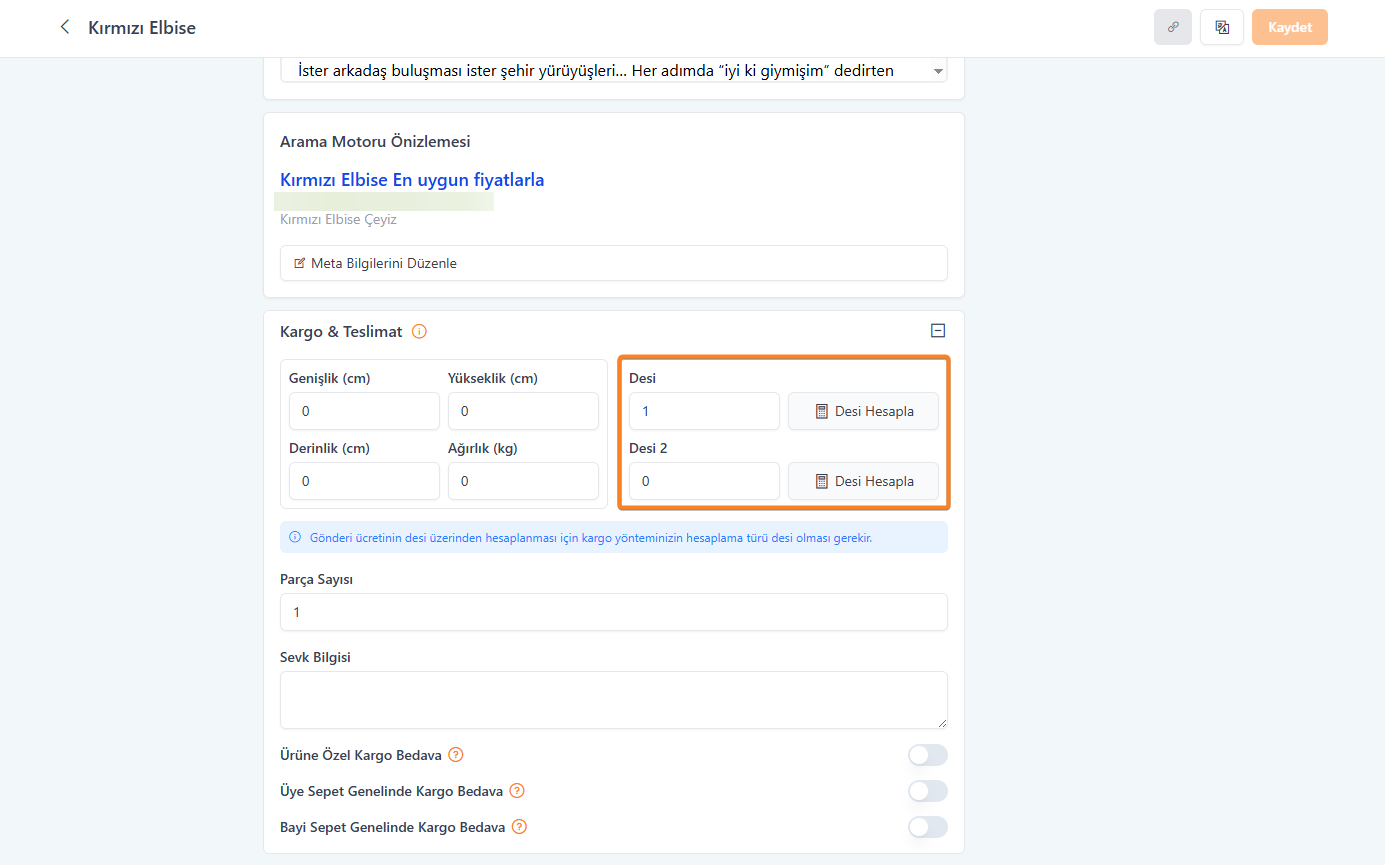
Task: Click help icon beside Bayi Sepet Genelinde Kargo Bedava
Action: pos(519,827)
